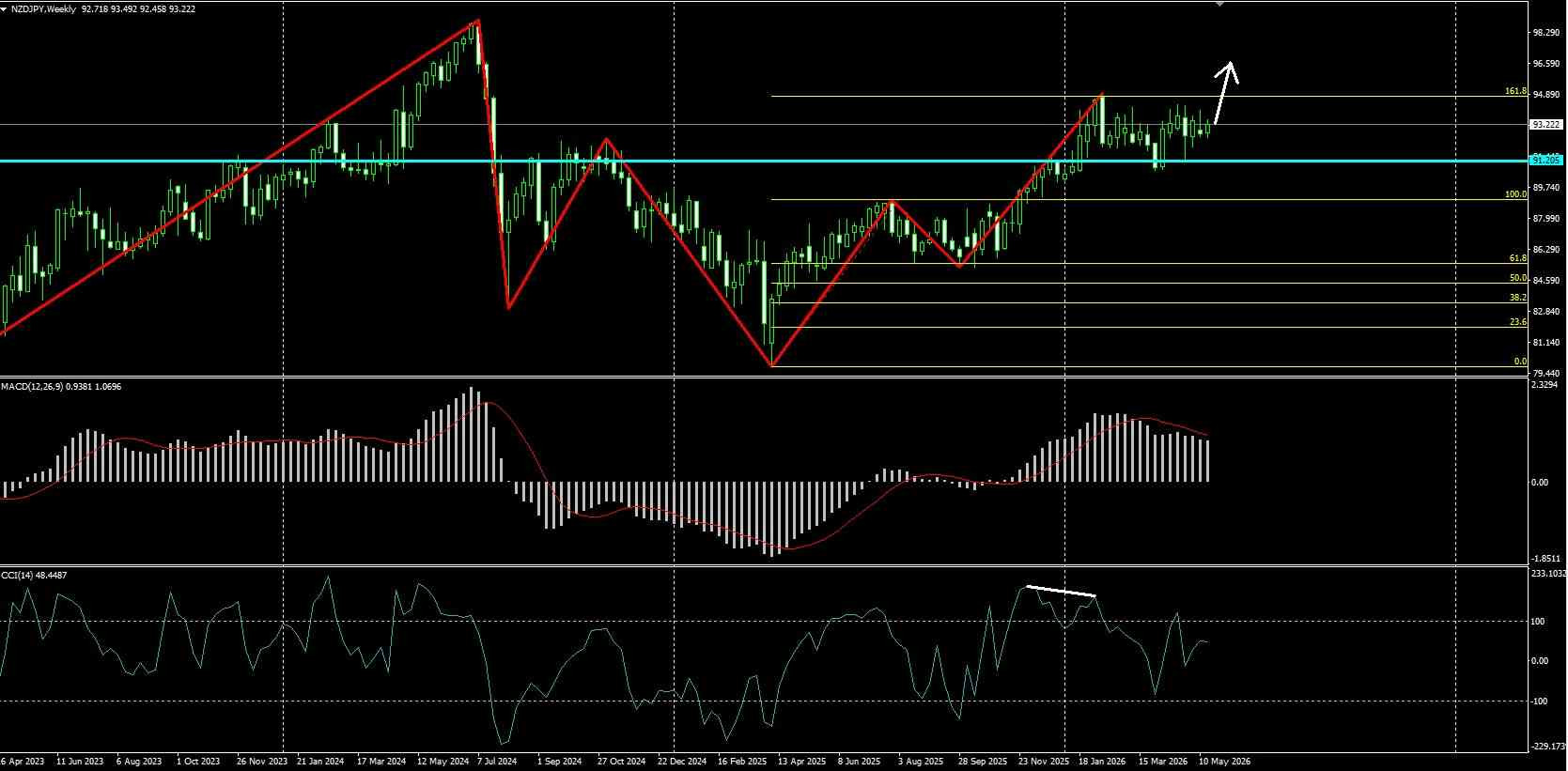Click the CCI scale maximum 233.1032
The height and width of the screenshot is (771, 1568).
[x=1548, y=573]
